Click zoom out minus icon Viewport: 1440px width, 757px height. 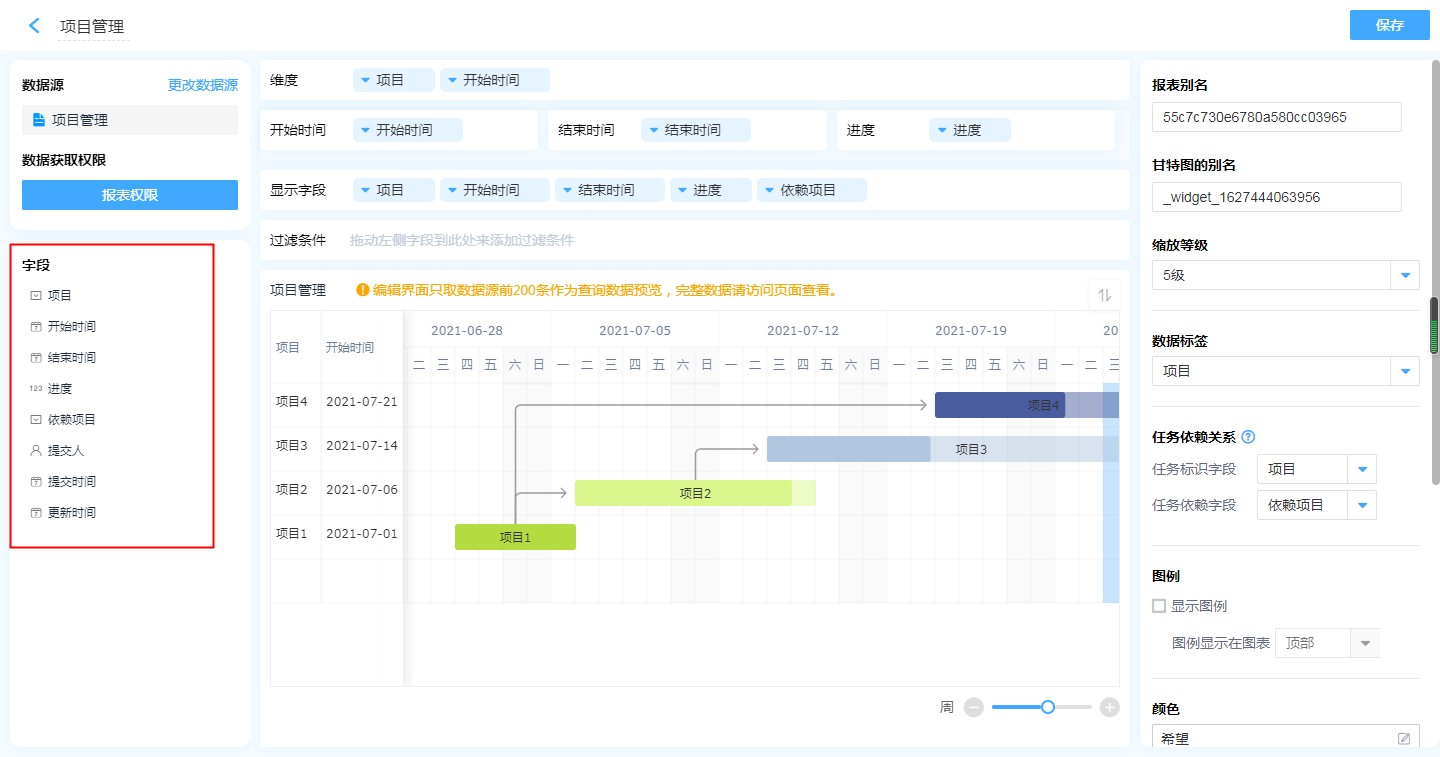(x=974, y=707)
